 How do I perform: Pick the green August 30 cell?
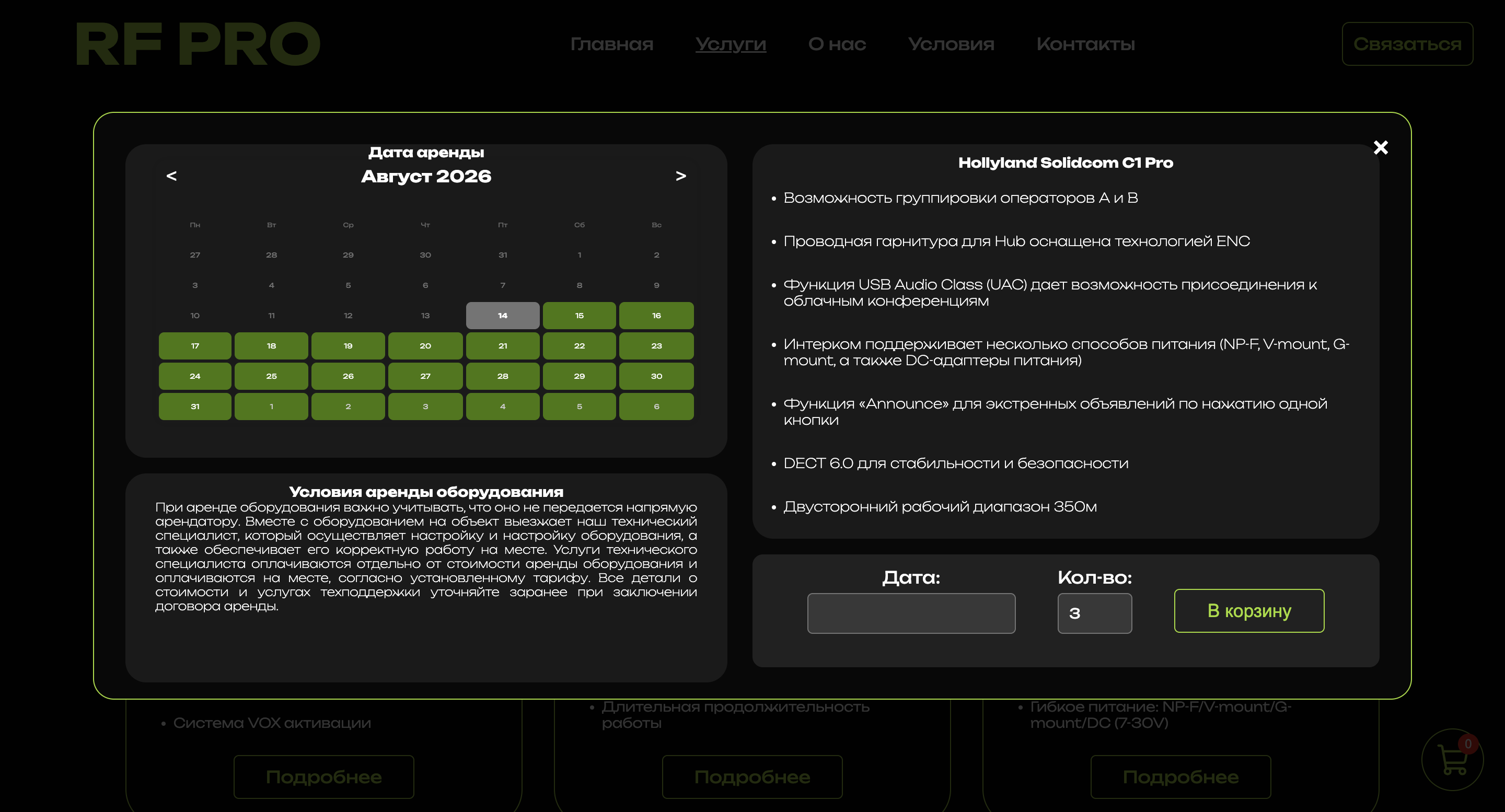click(x=656, y=376)
